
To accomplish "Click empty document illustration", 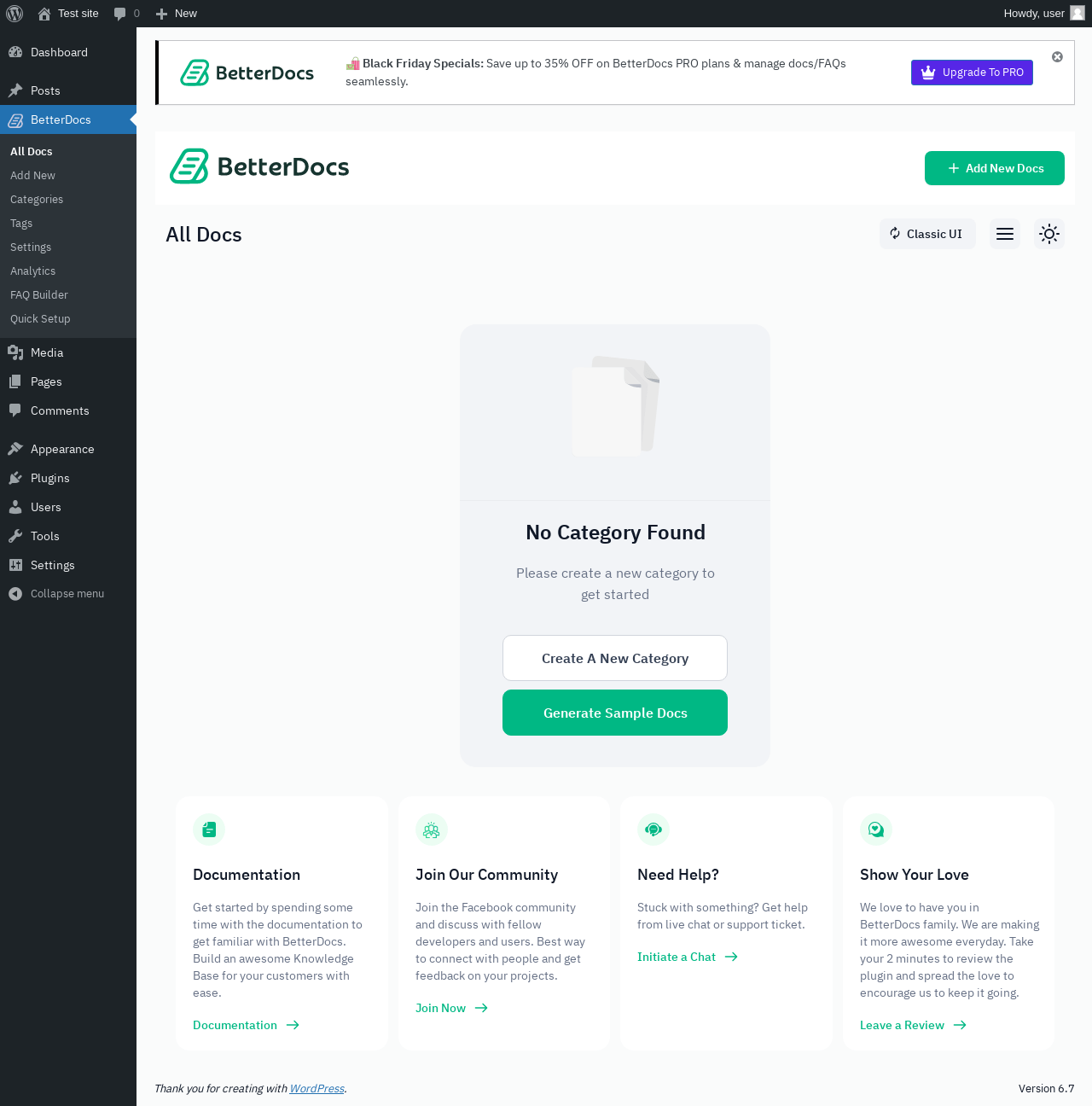I will coord(615,406).
